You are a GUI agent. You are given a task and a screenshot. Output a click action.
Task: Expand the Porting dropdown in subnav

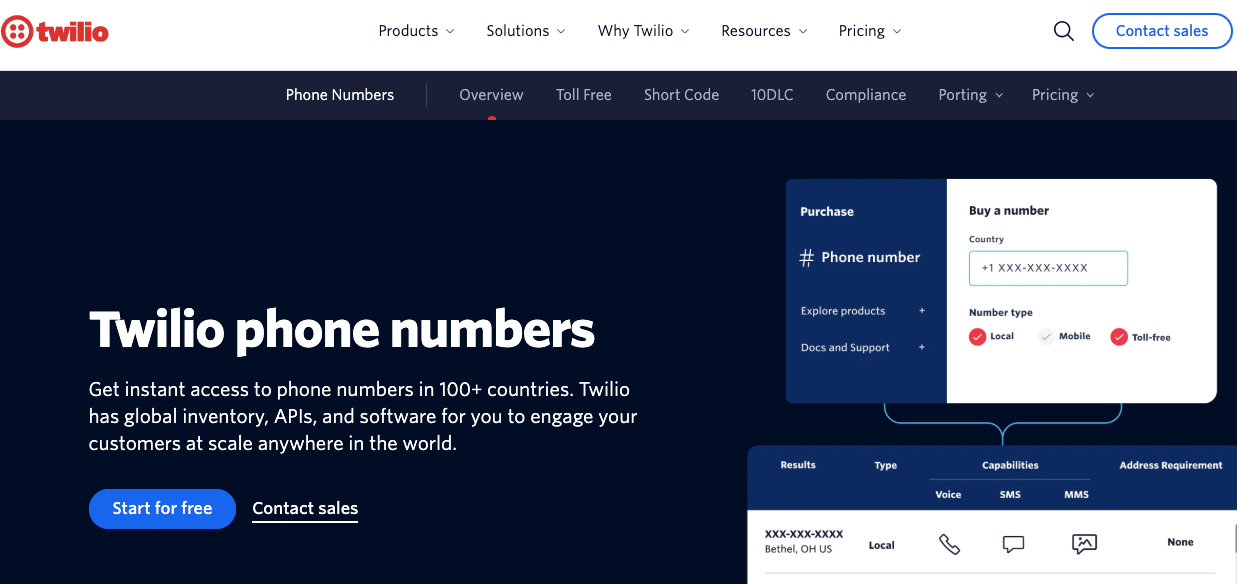pos(969,94)
